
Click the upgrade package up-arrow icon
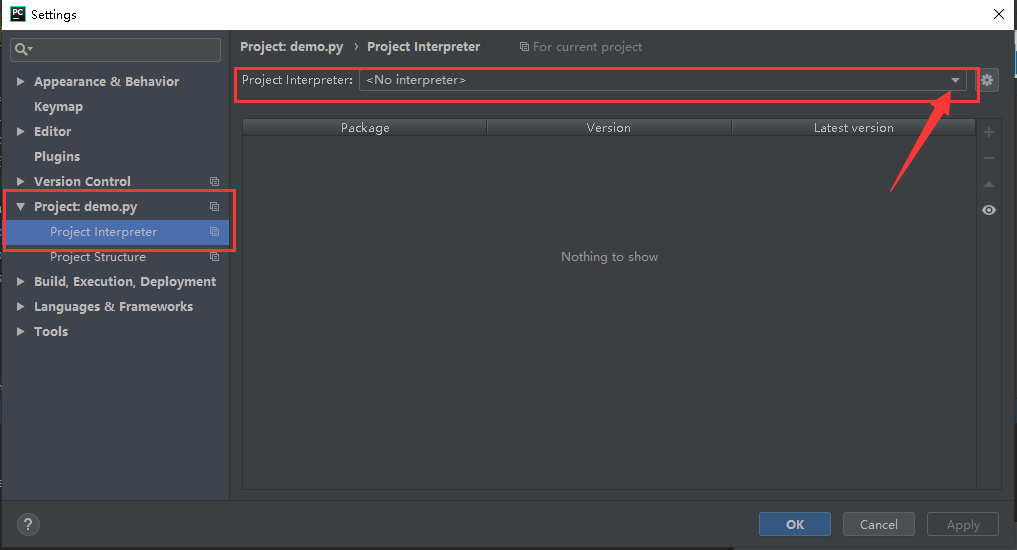[988, 184]
